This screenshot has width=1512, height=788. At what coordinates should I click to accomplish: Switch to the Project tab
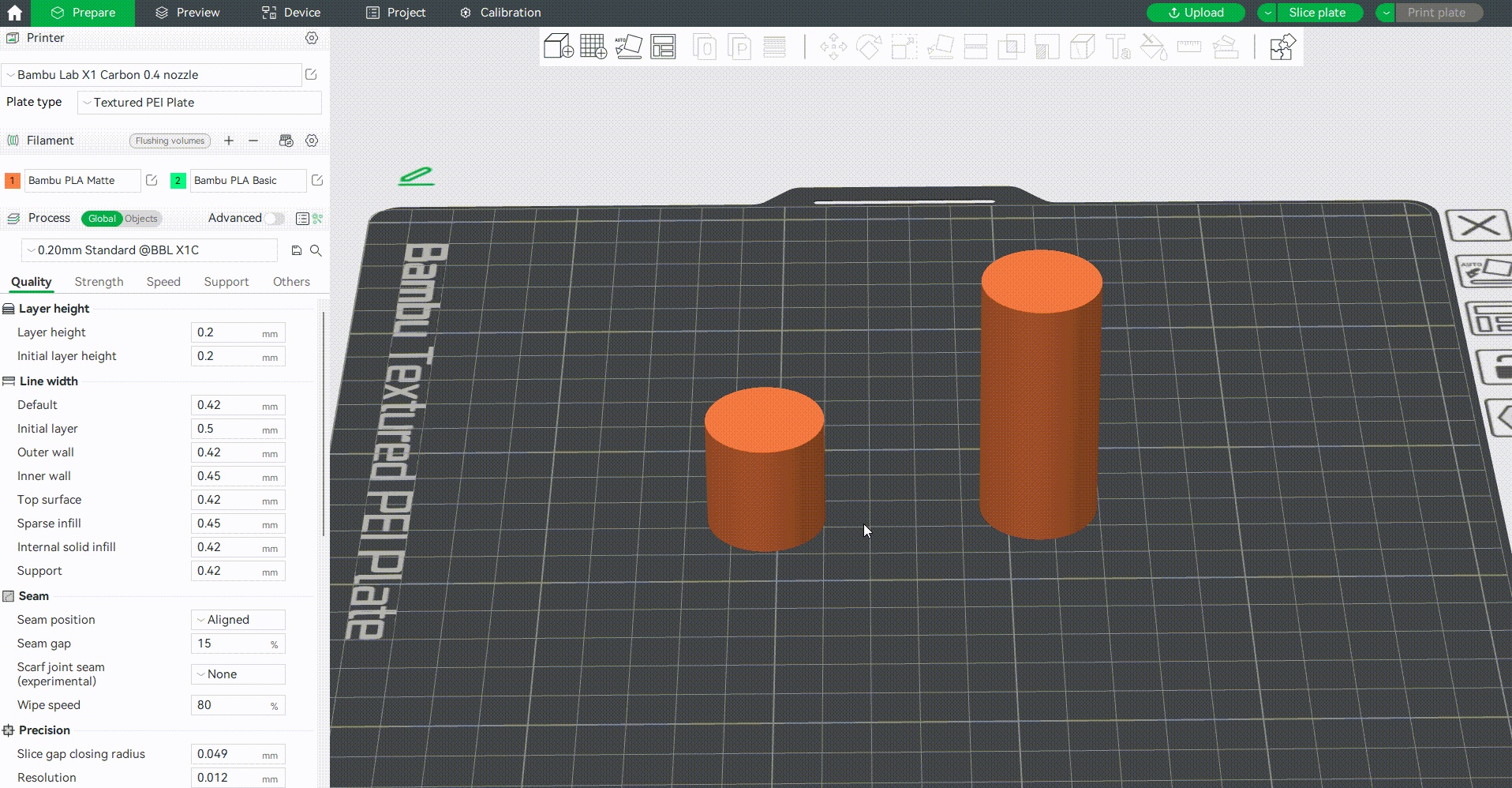(x=396, y=13)
